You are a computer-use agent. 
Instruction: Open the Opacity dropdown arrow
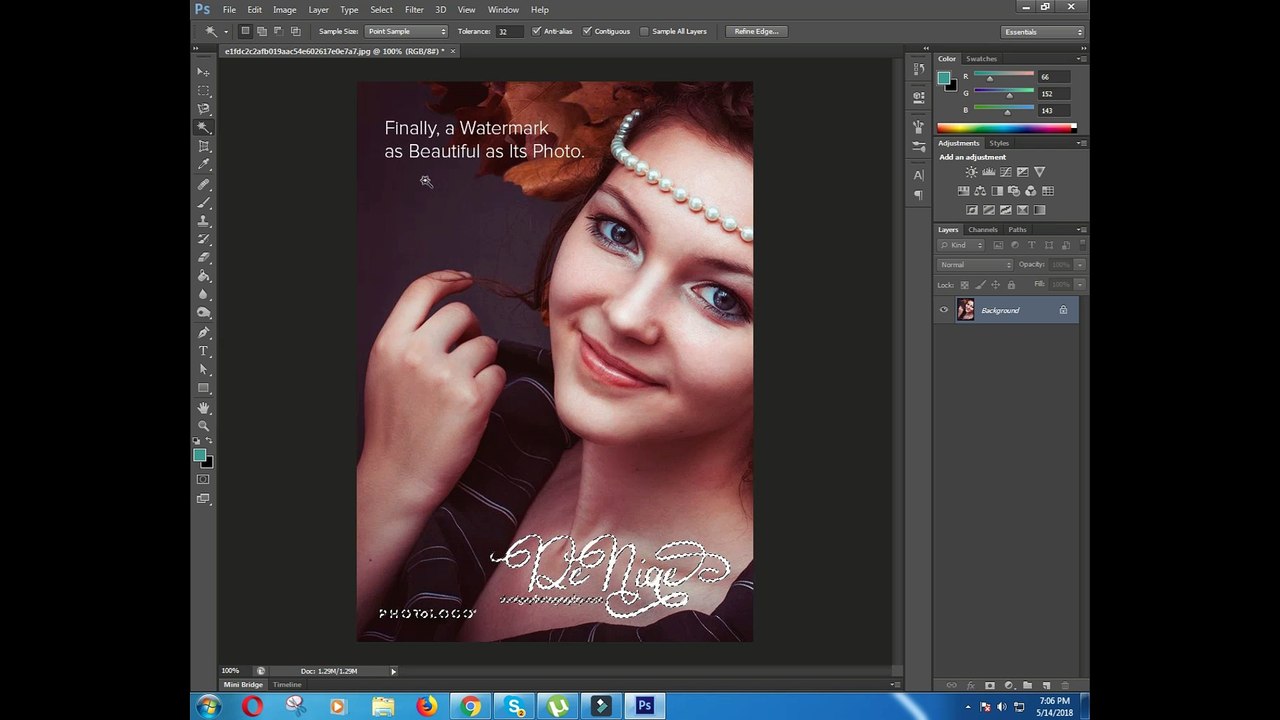[1080, 265]
